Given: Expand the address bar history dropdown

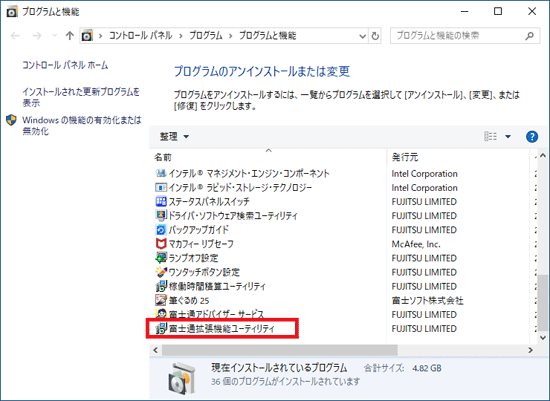Looking at the screenshot, I should coord(363,36).
